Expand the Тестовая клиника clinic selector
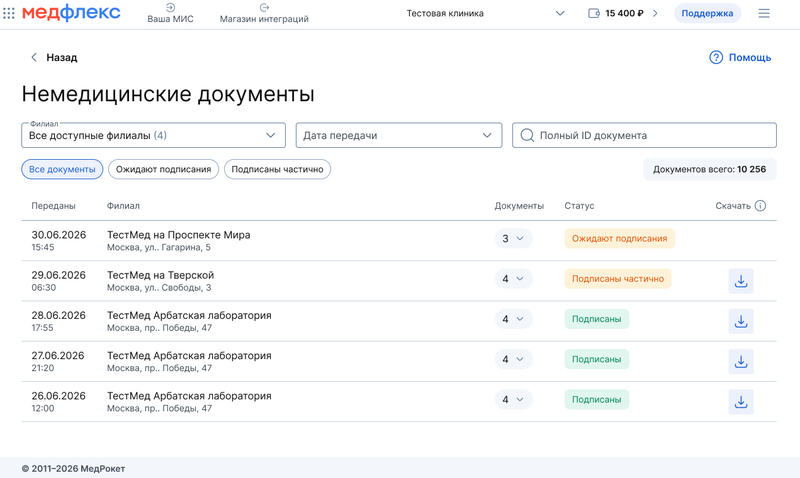The image size is (800, 478). click(x=485, y=13)
